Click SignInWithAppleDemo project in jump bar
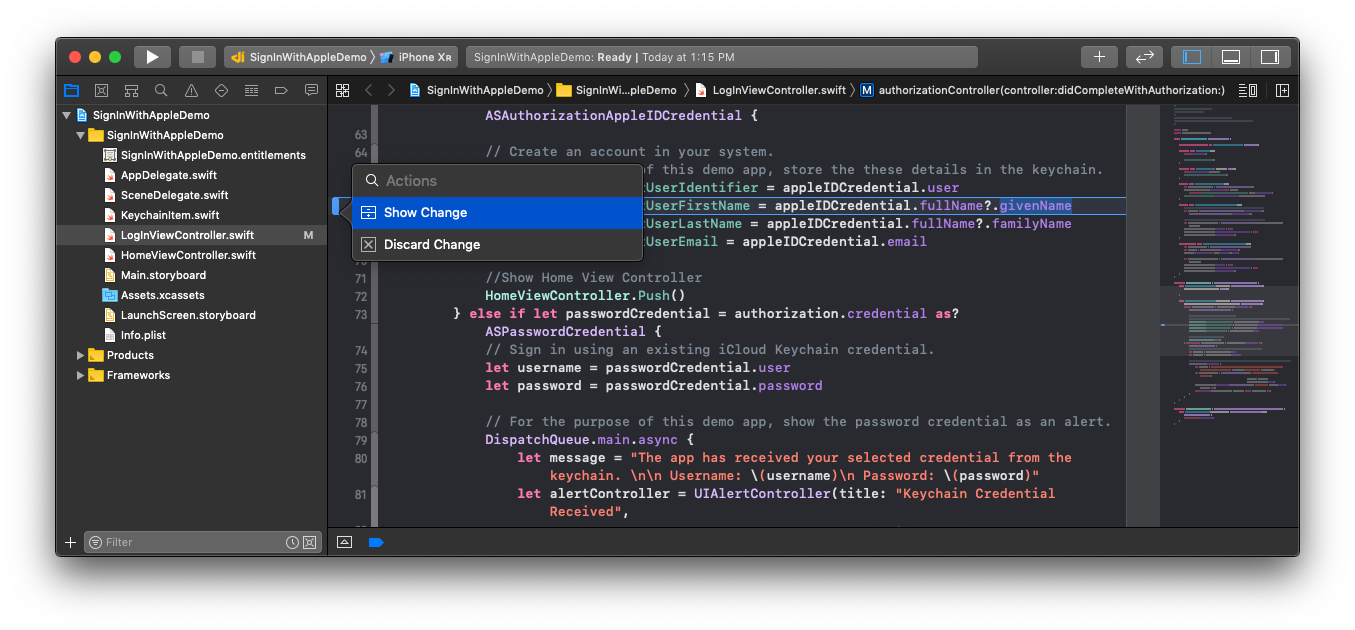The image size is (1355, 630). (x=475, y=90)
